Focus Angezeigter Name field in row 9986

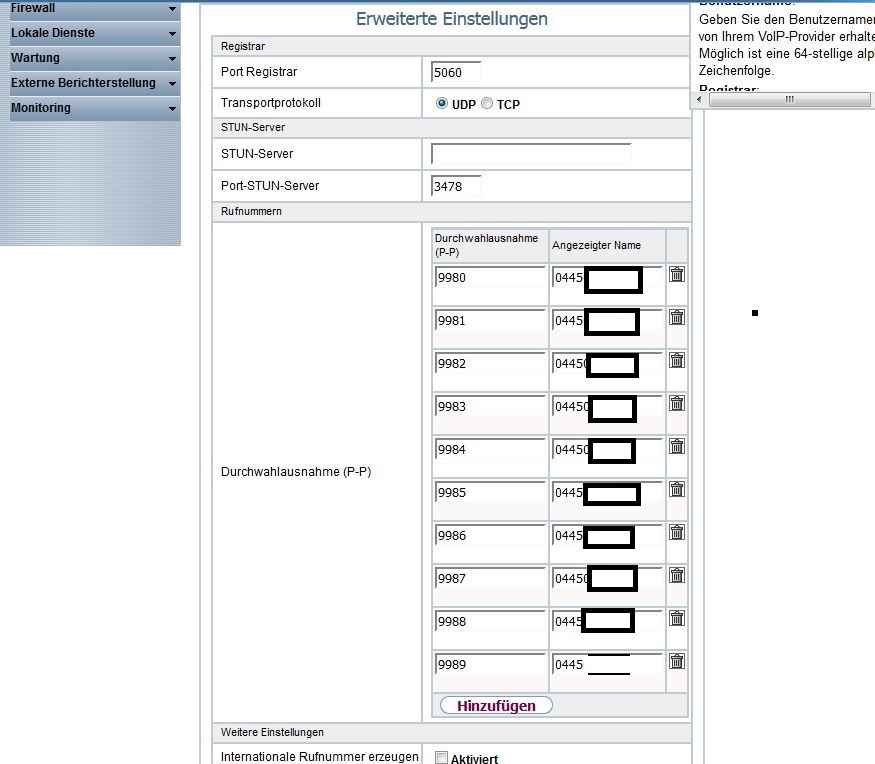[x=607, y=535]
